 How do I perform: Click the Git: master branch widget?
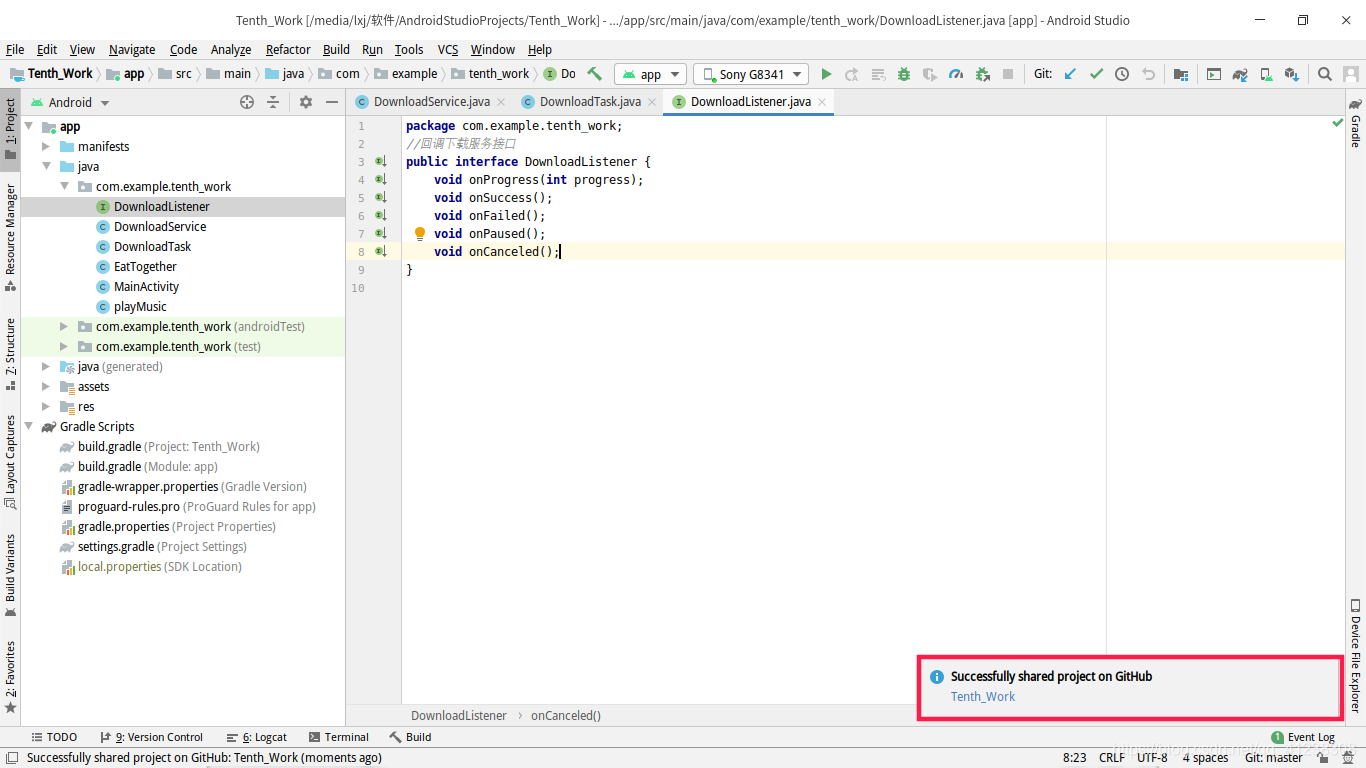coord(1274,758)
